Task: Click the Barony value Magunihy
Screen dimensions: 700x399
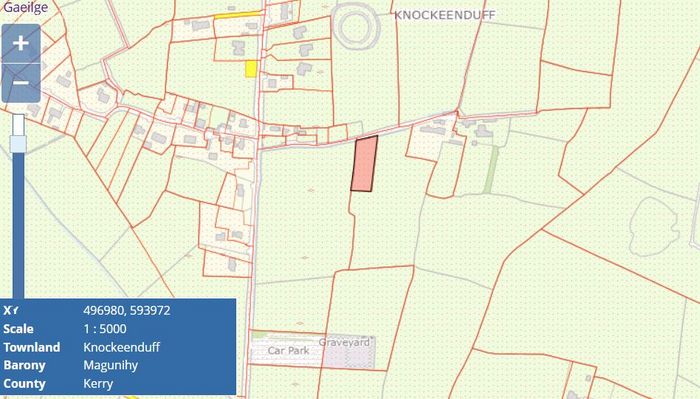Action: 110,366
